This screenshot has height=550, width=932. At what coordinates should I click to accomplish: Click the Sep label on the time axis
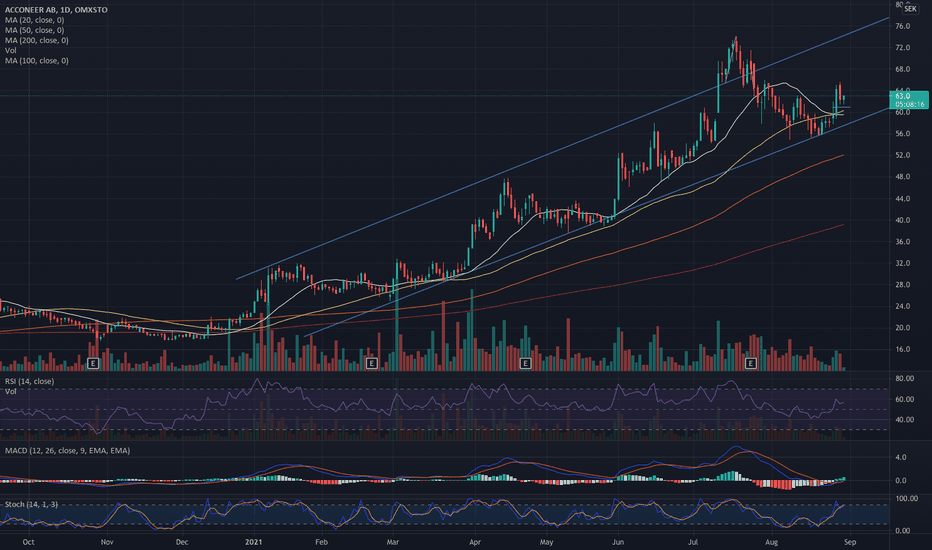pyautogui.click(x=850, y=542)
